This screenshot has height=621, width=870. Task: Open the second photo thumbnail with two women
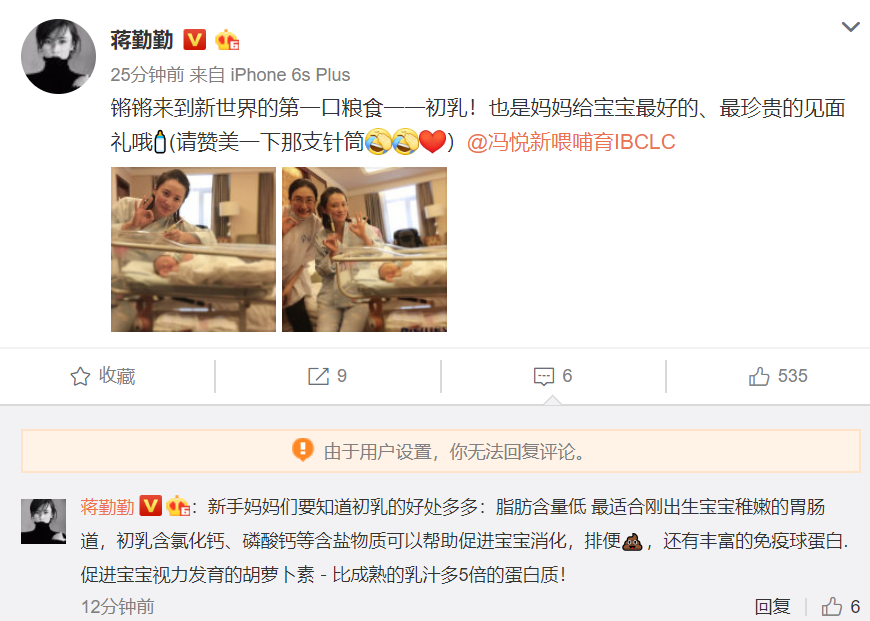tap(364, 249)
